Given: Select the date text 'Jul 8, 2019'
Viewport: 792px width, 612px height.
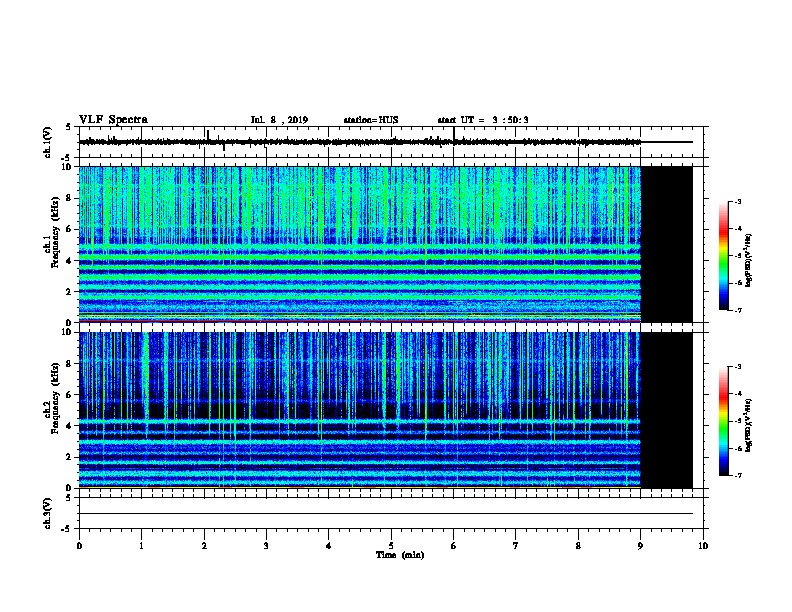Looking at the screenshot, I should tap(279, 120).
